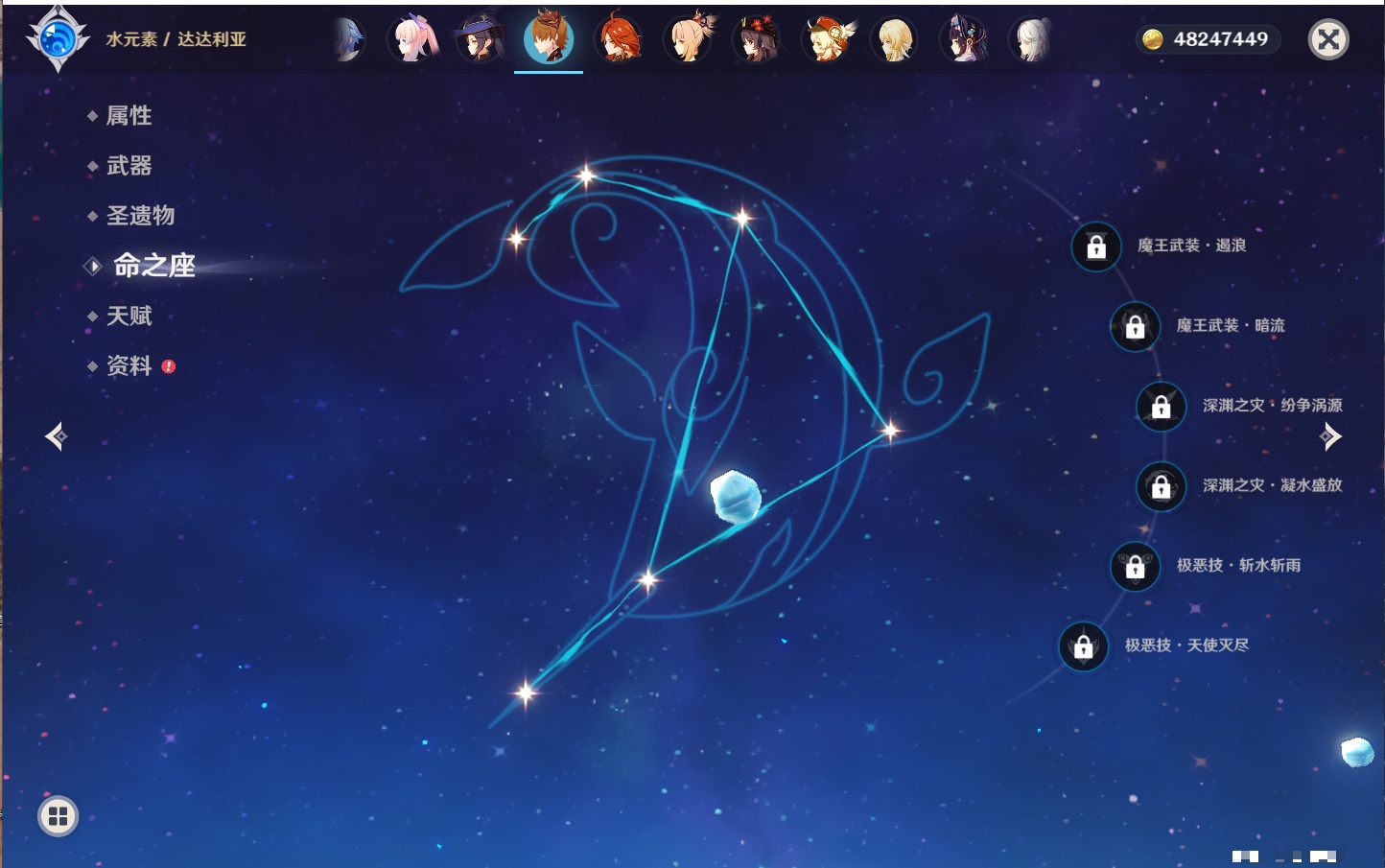1385x868 pixels.
Task: Open the grid menu icon
Action: click(58, 816)
